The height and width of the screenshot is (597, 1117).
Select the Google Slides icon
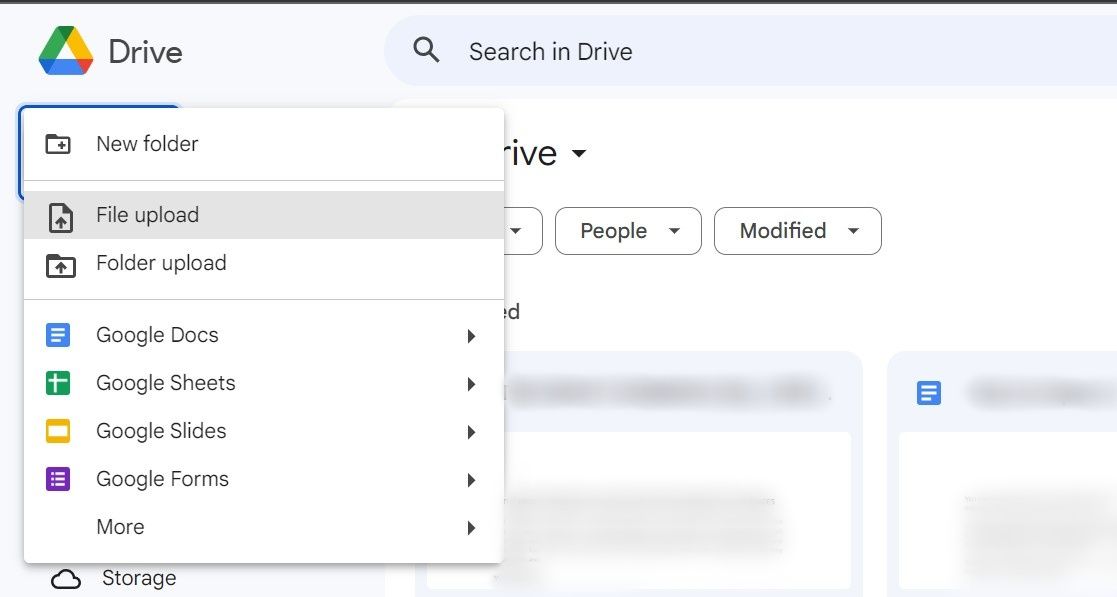pyautogui.click(x=58, y=431)
